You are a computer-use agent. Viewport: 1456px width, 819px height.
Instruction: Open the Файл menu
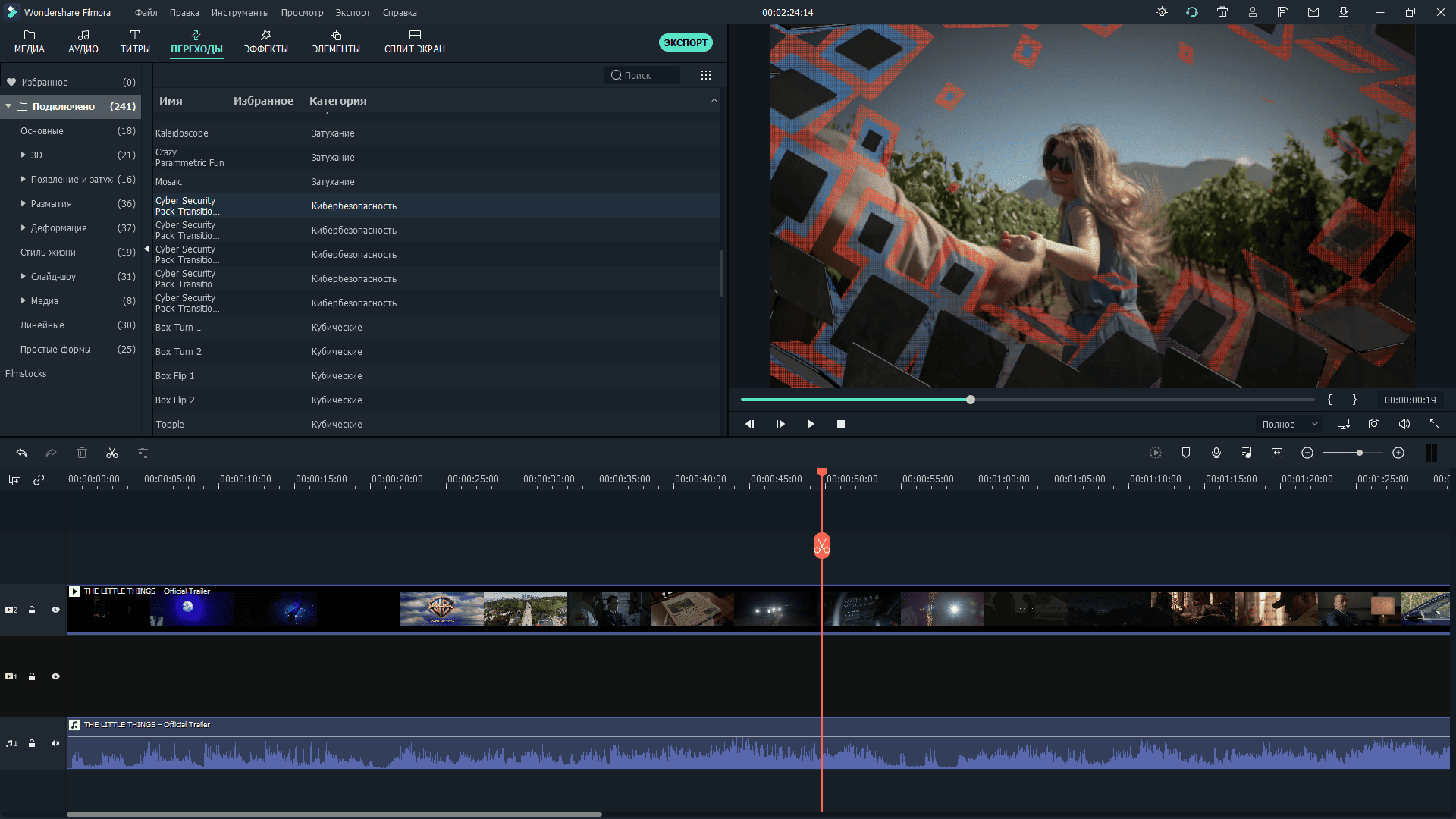(146, 12)
